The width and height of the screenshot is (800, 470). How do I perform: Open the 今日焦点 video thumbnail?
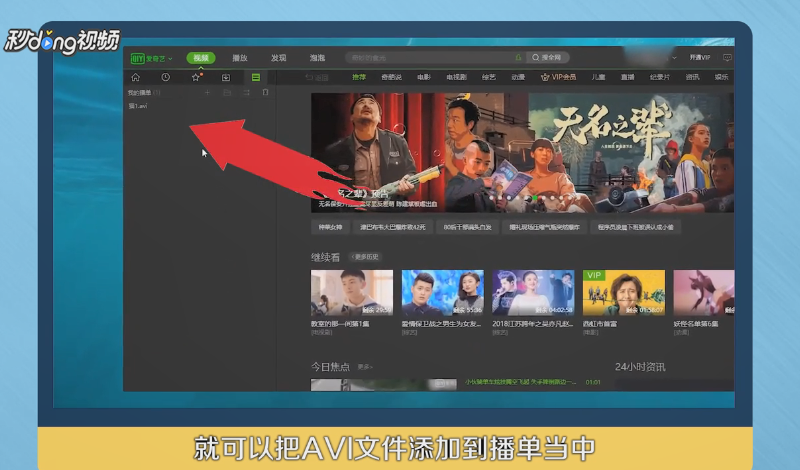pyautogui.click(x=384, y=385)
